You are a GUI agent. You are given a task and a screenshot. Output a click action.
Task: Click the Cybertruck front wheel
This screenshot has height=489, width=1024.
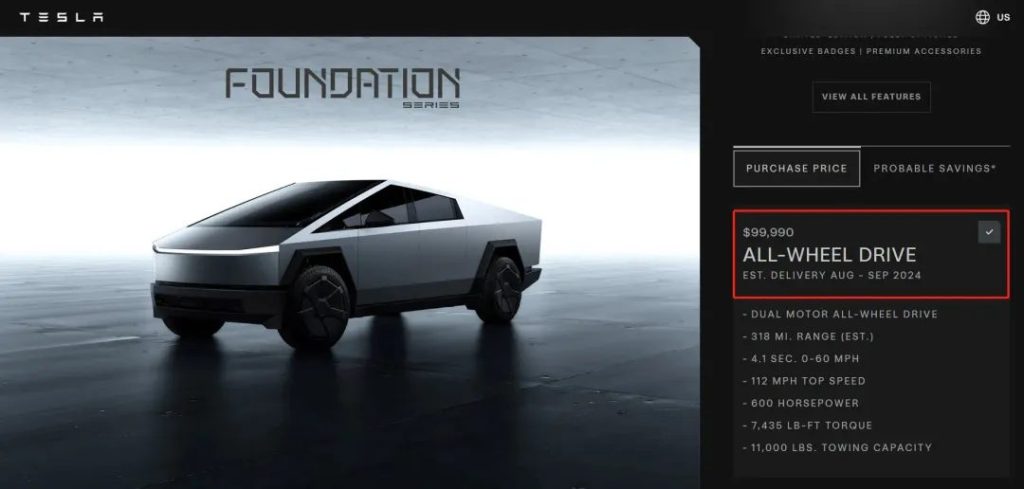click(x=314, y=306)
